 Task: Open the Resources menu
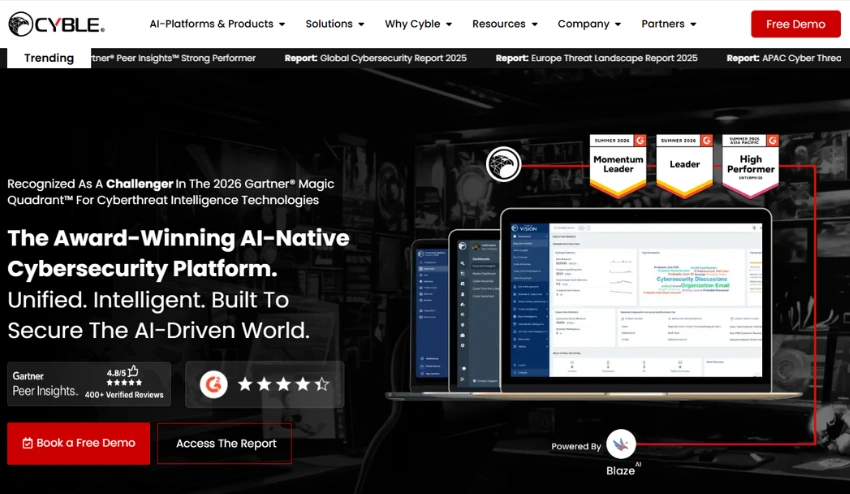tap(505, 24)
